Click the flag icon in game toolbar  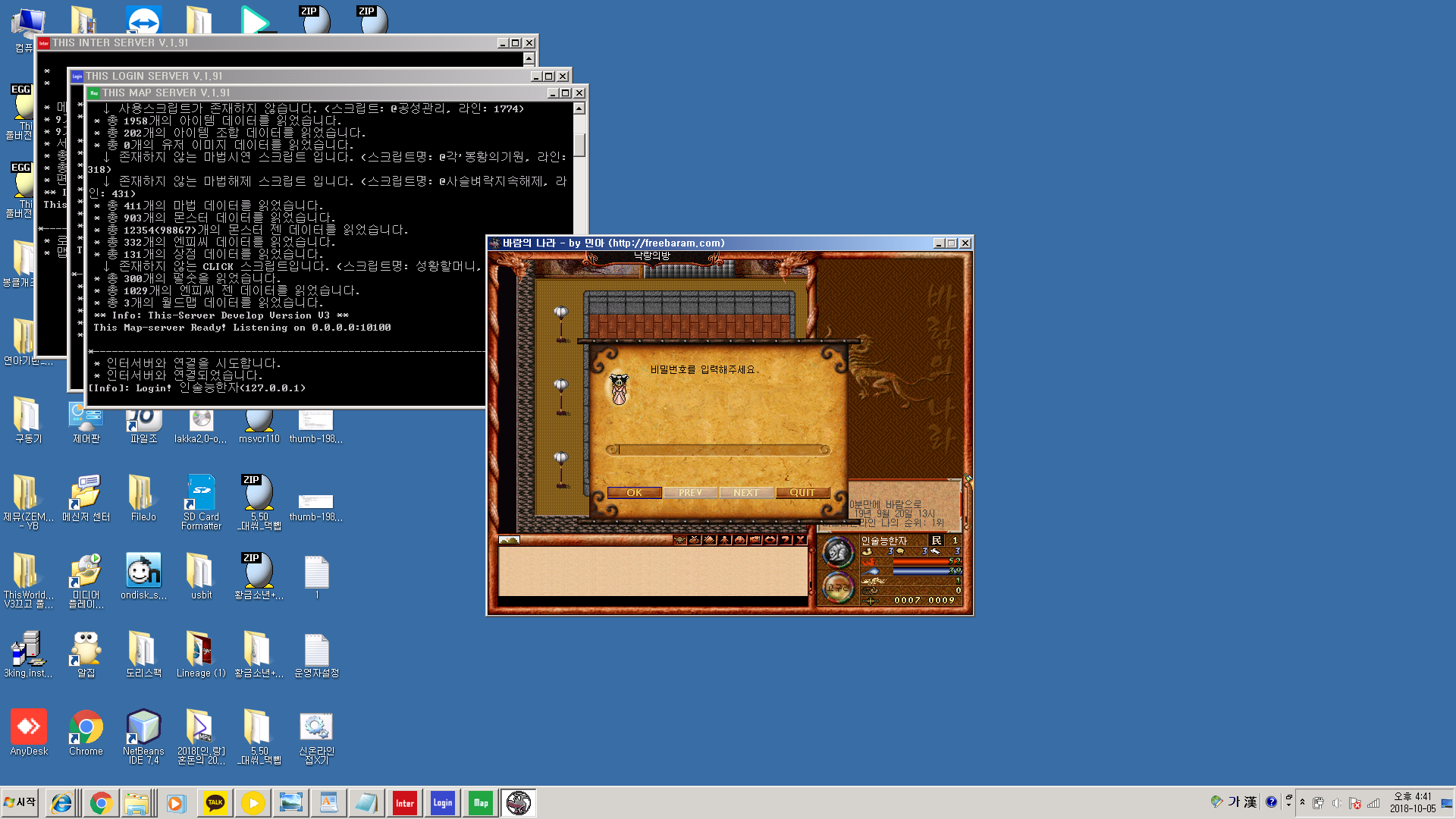point(755,540)
